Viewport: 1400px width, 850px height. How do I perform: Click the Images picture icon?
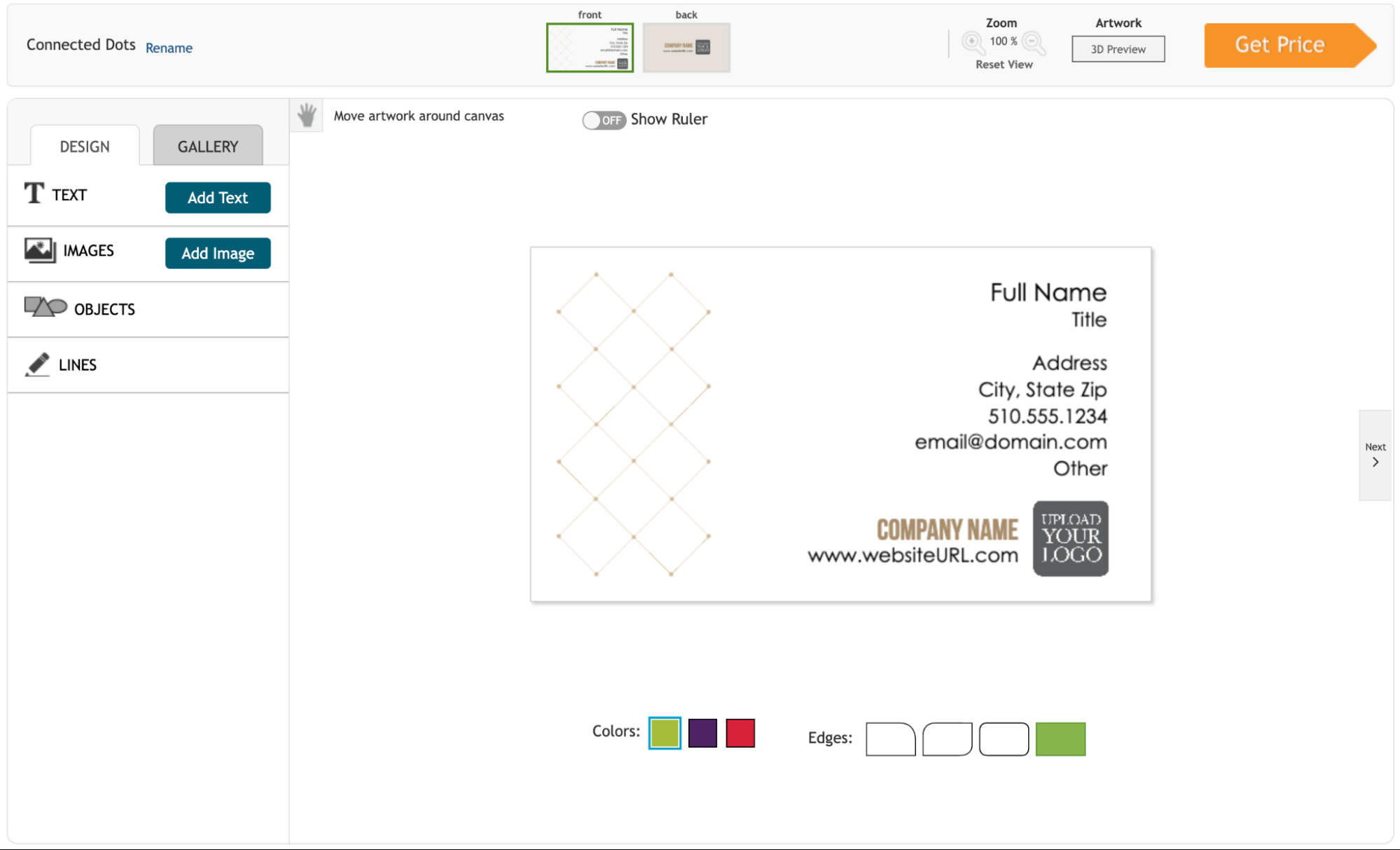click(x=39, y=250)
